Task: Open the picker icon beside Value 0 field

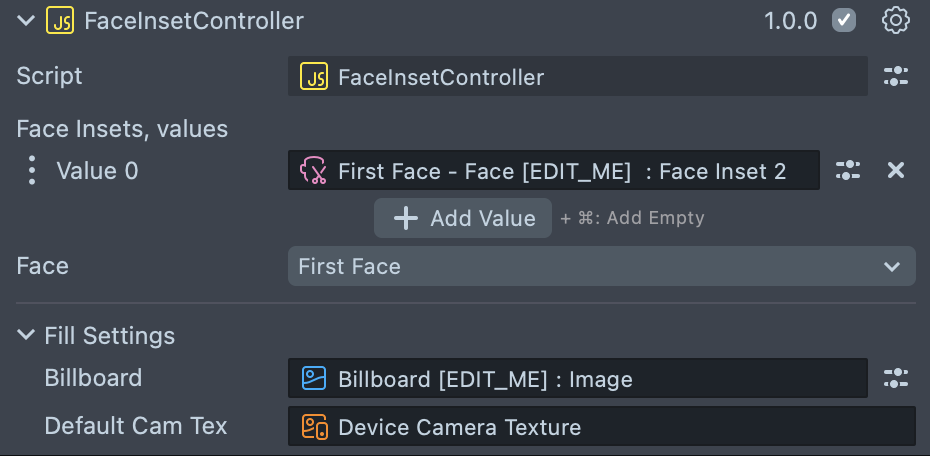Action: tap(848, 171)
